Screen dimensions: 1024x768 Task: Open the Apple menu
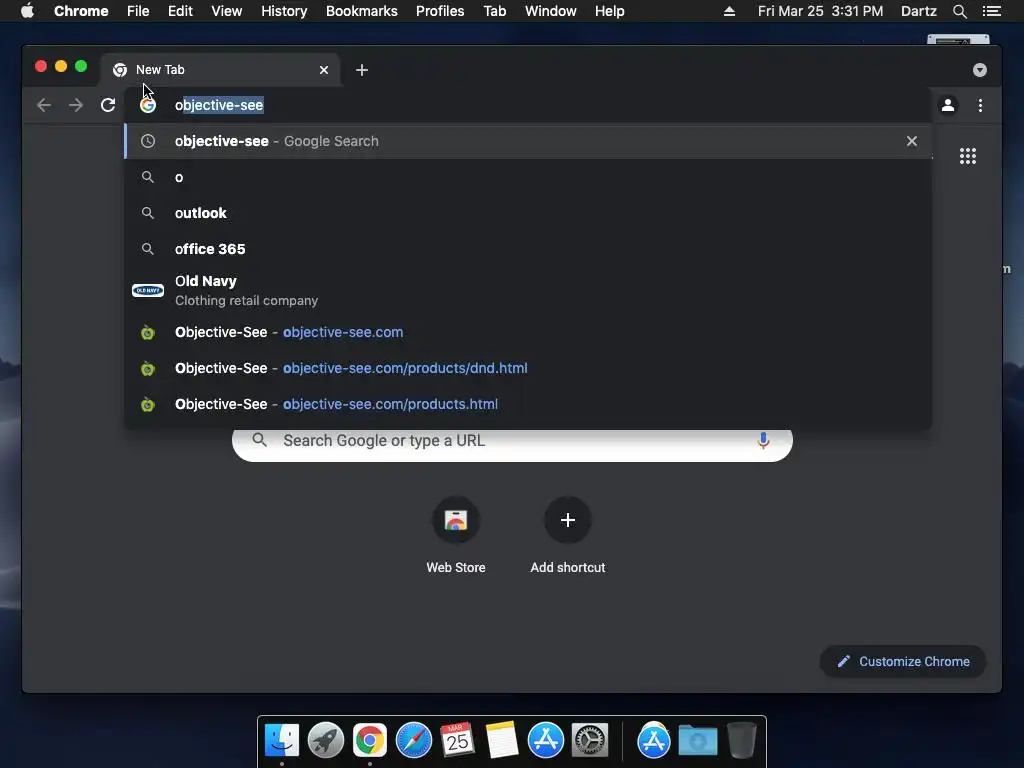click(27, 11)
